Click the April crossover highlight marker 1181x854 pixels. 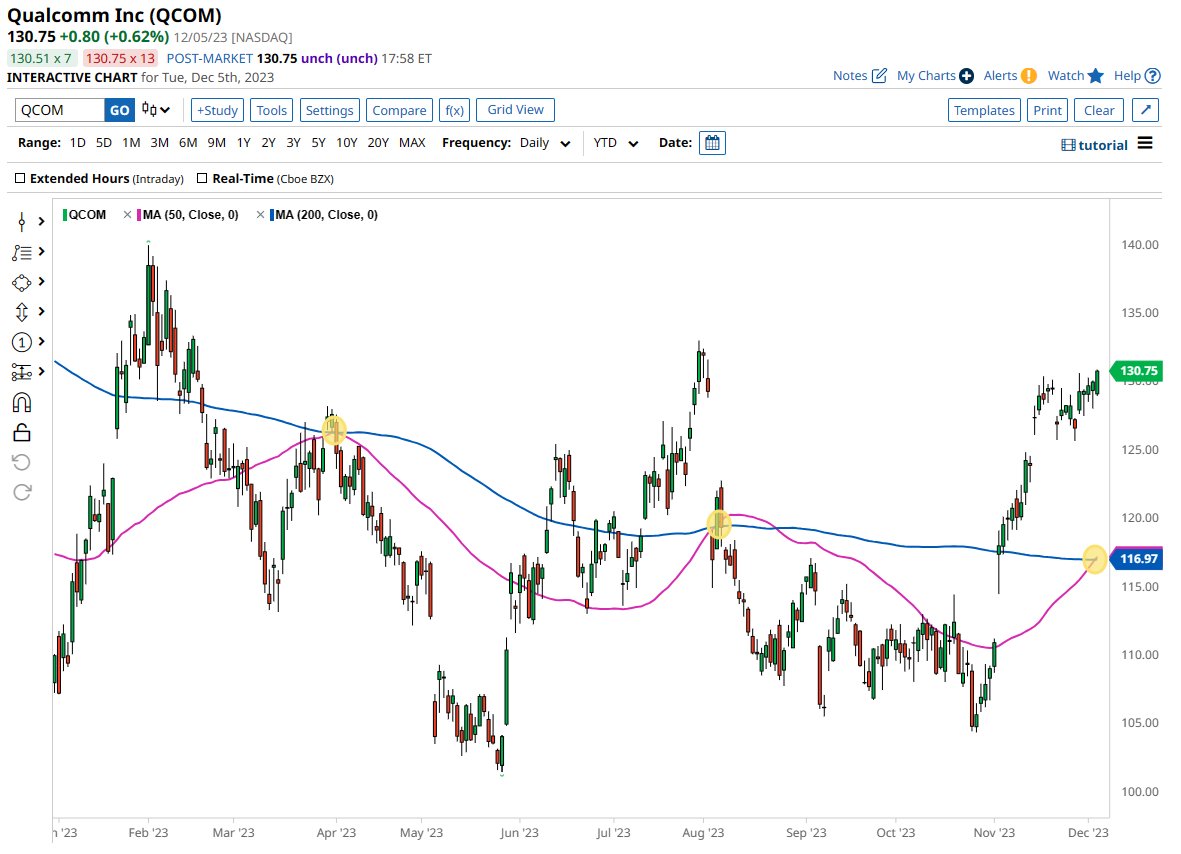(334, 429)
